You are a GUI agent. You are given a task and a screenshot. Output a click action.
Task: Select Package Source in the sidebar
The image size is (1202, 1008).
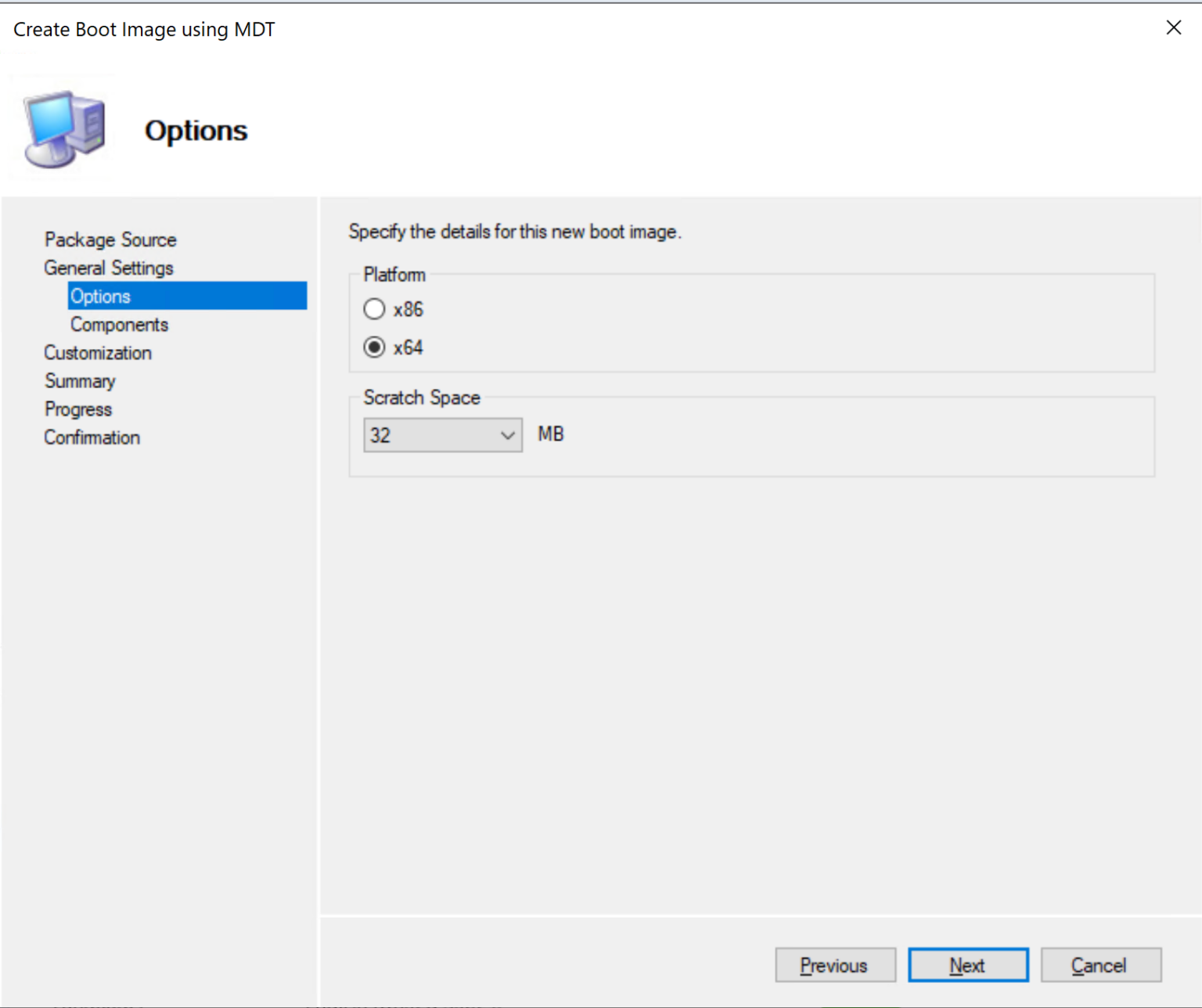[110, 239]
